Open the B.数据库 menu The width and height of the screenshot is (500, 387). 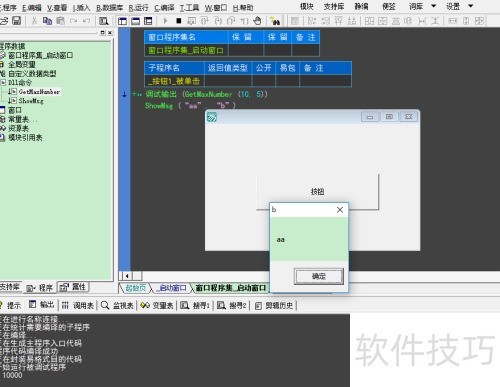[x=109, y=7]
